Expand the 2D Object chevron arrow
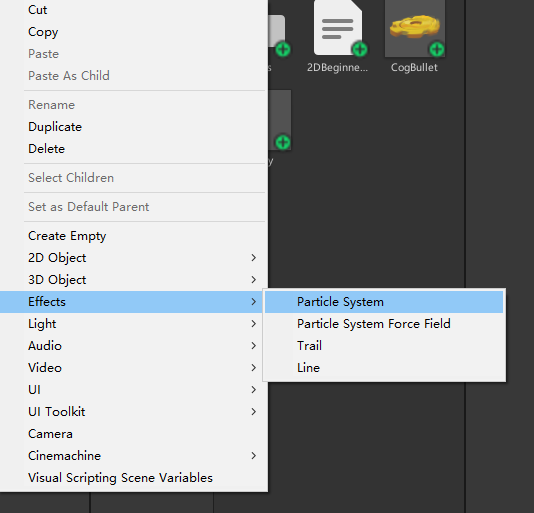The width and height of the screenshot is (534, 513). (x=253, y=258)
